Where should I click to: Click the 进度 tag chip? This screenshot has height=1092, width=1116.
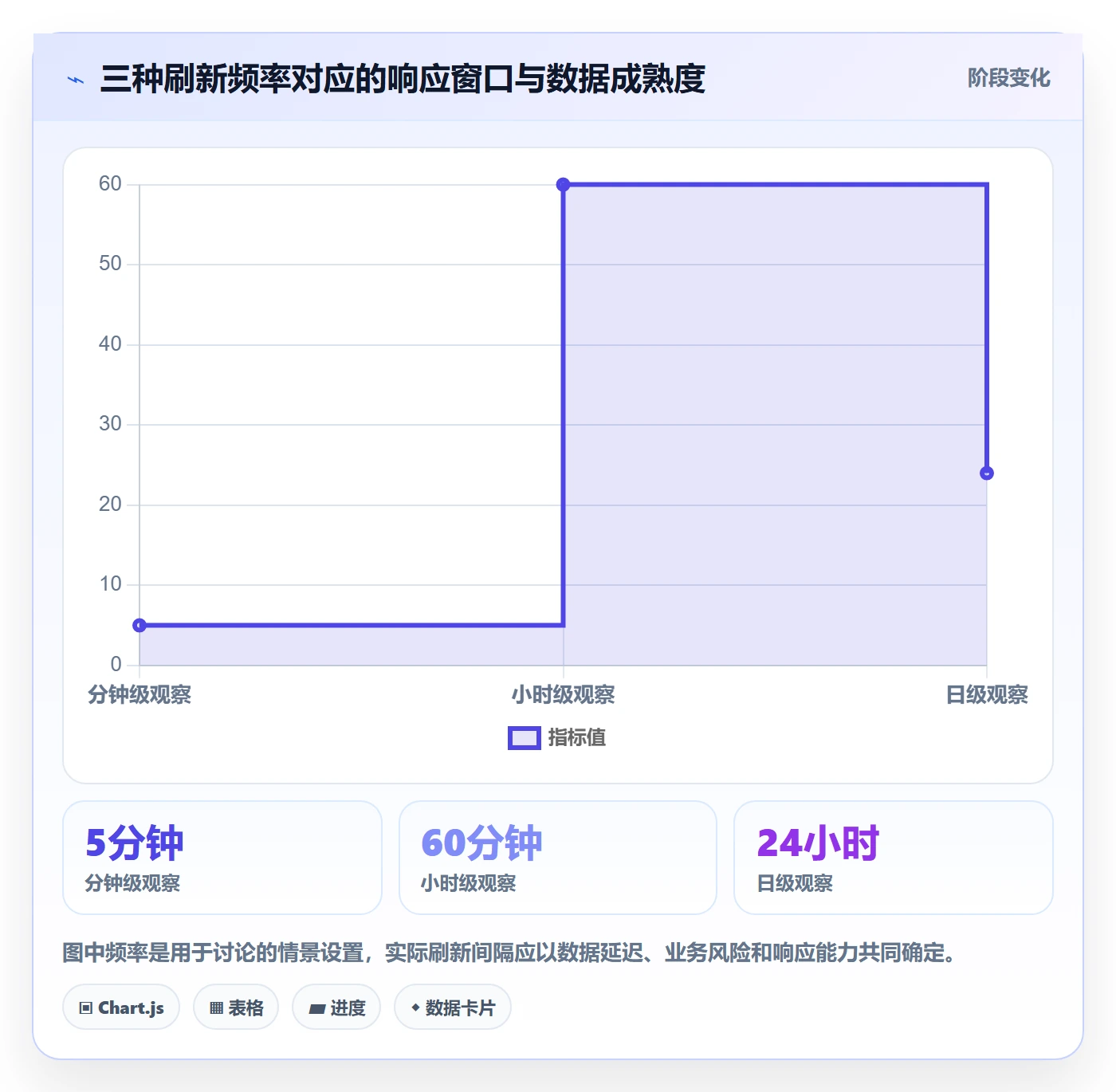(336, 1008)
